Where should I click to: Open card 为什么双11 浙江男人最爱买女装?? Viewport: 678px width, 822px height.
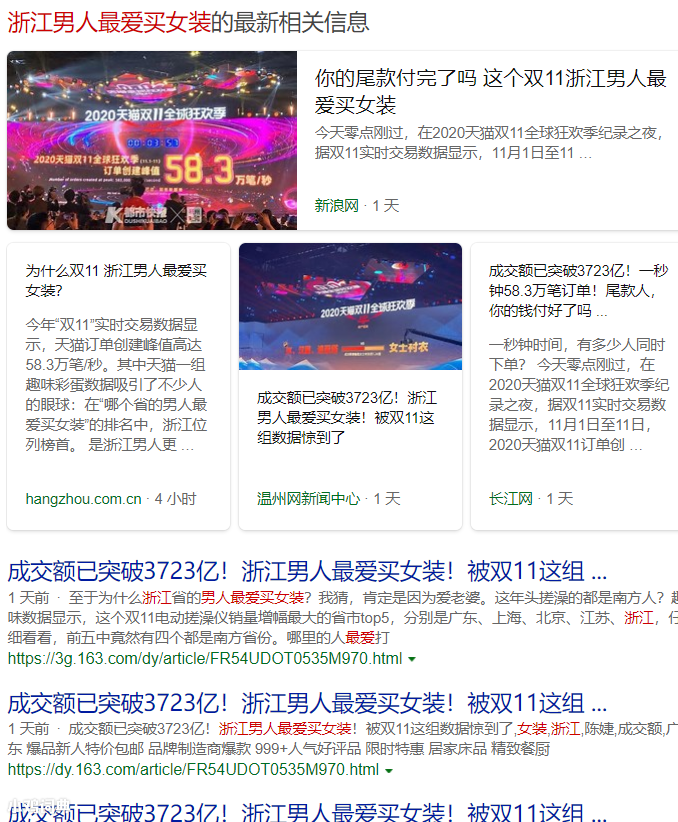point(116,280)
